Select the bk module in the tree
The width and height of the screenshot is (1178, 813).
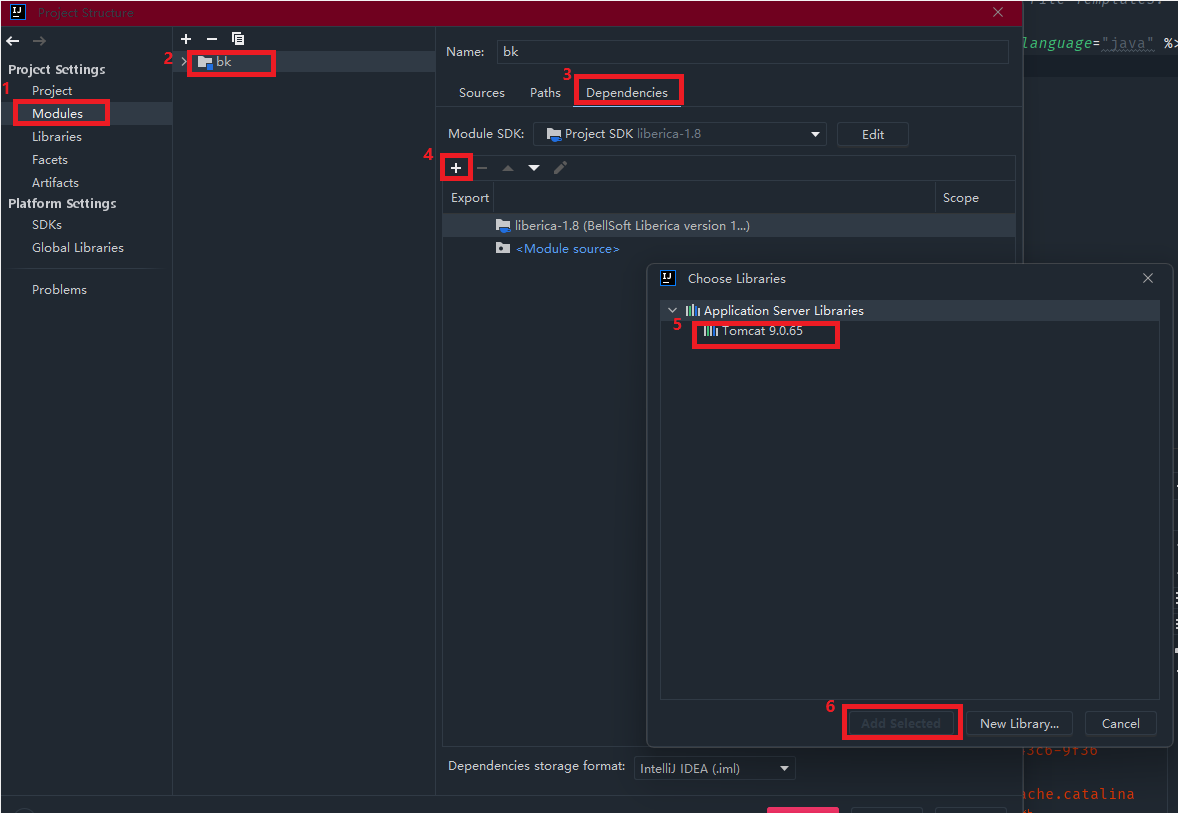(x=304, y=62)
